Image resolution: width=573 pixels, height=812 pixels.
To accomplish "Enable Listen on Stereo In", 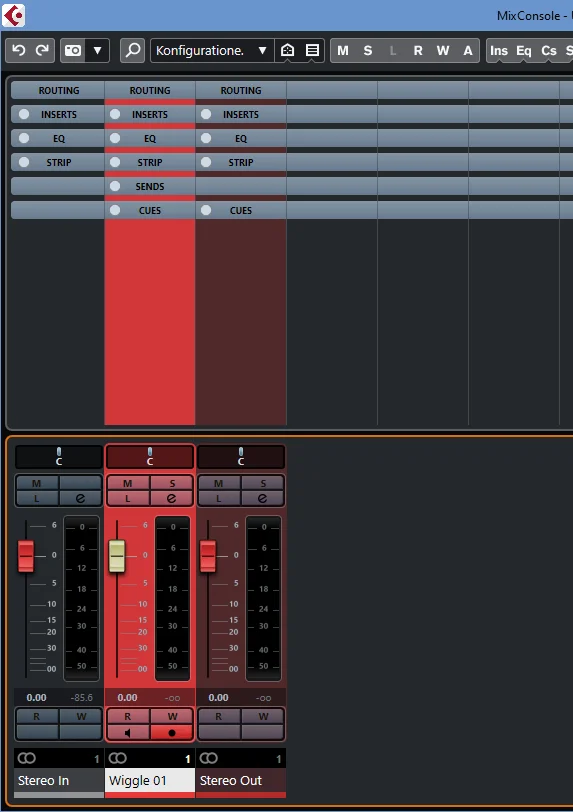I will 37,498.
